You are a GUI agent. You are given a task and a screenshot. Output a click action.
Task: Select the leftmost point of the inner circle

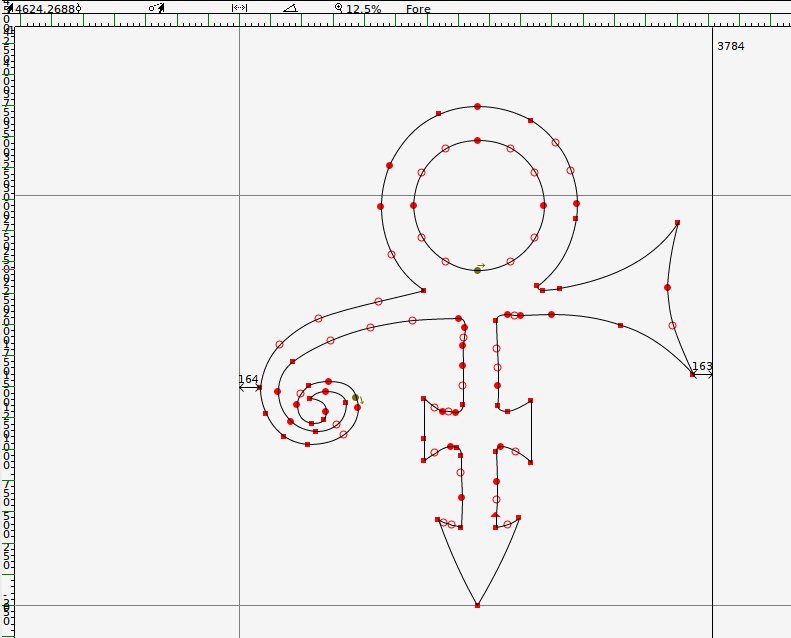(x=413, y=205)
